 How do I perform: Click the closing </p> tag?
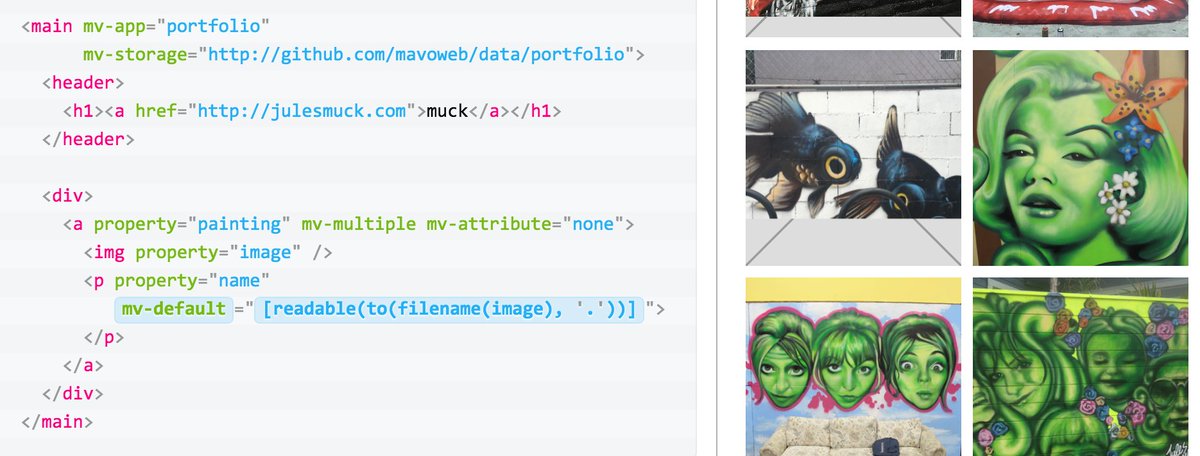[x=103, y=337]
